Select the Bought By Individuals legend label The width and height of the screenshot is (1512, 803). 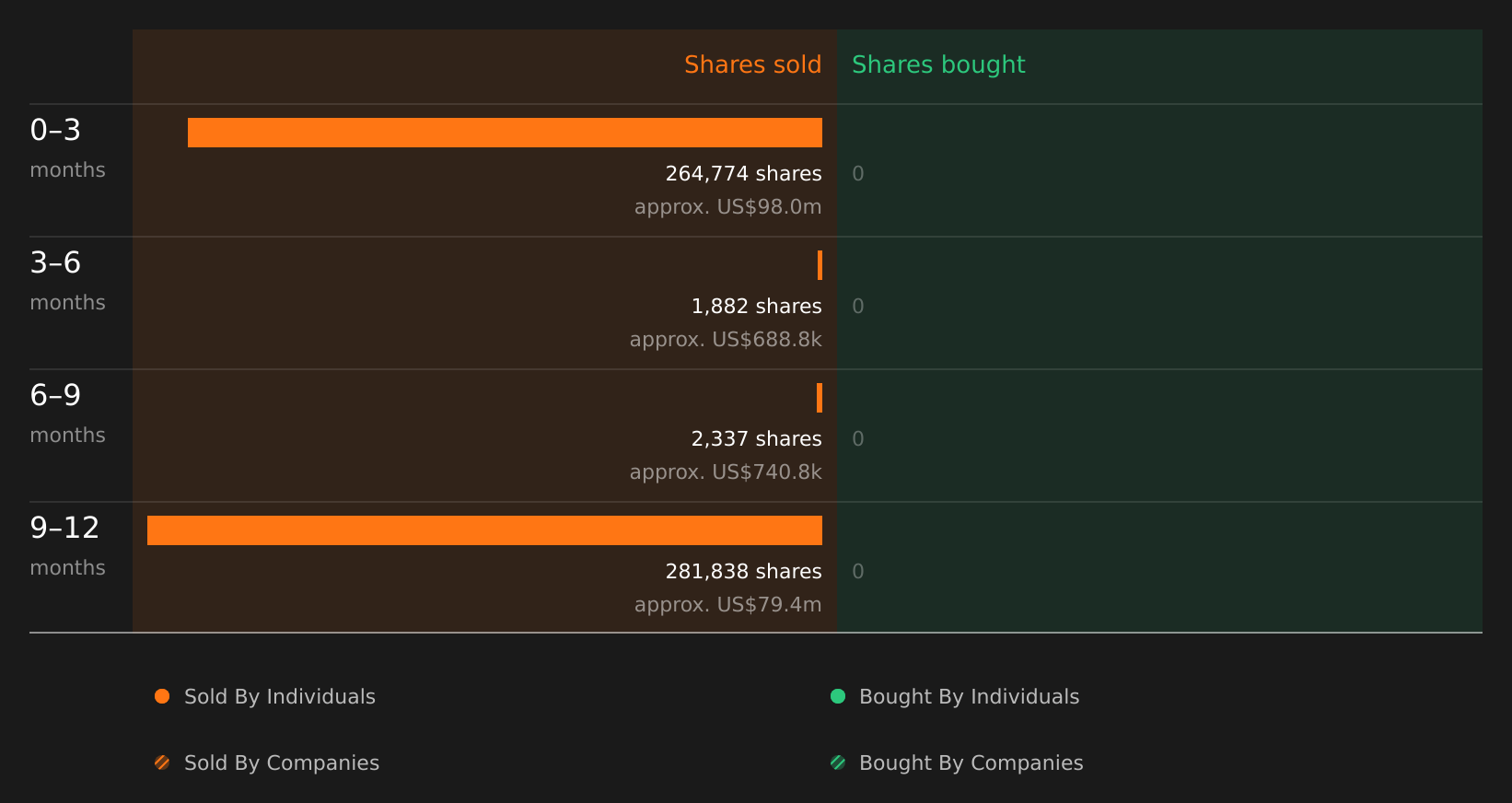click(x=969, y=697)
